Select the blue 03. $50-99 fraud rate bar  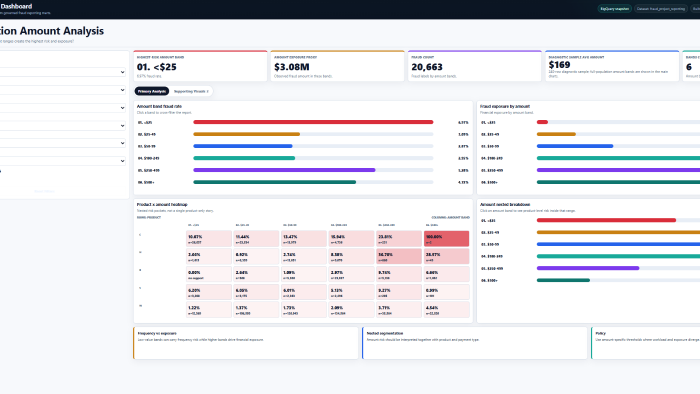click(x=243, y=146)
